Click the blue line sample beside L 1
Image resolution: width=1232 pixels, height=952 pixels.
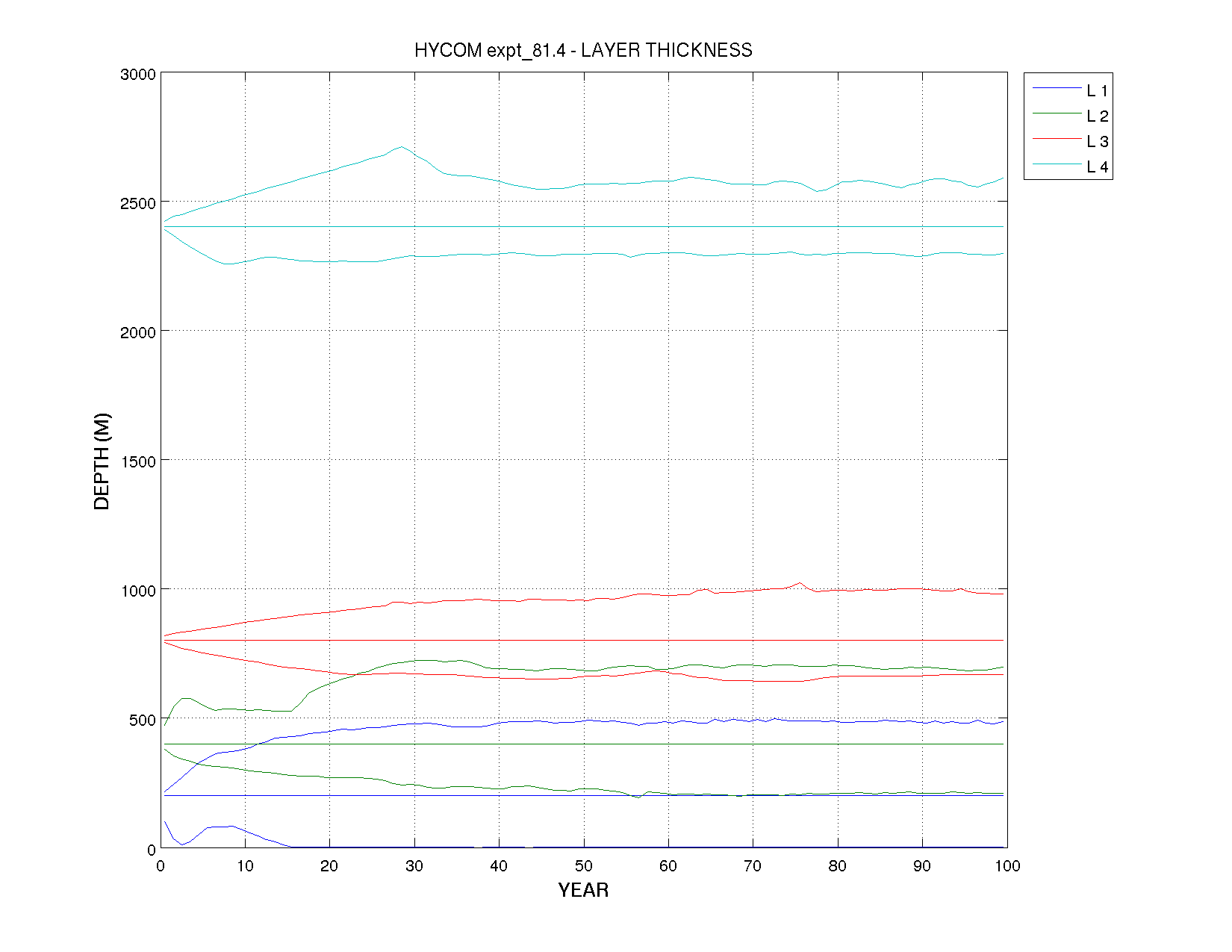click(x=1057, y=88)
